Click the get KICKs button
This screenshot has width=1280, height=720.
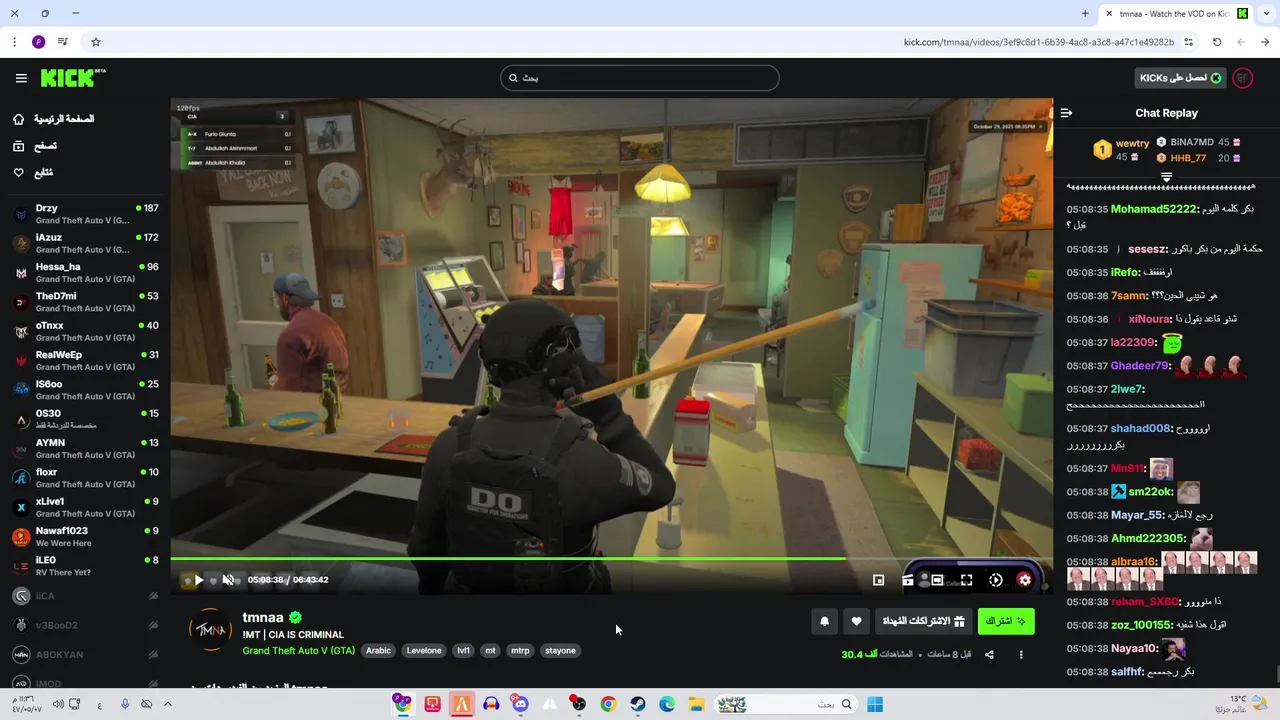(1181, 78)
